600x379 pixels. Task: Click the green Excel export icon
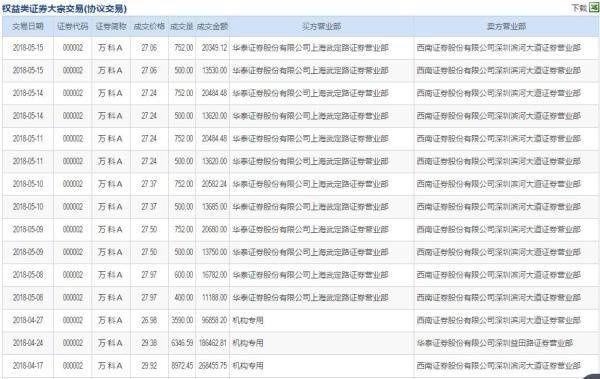click(x=594, y=7)
